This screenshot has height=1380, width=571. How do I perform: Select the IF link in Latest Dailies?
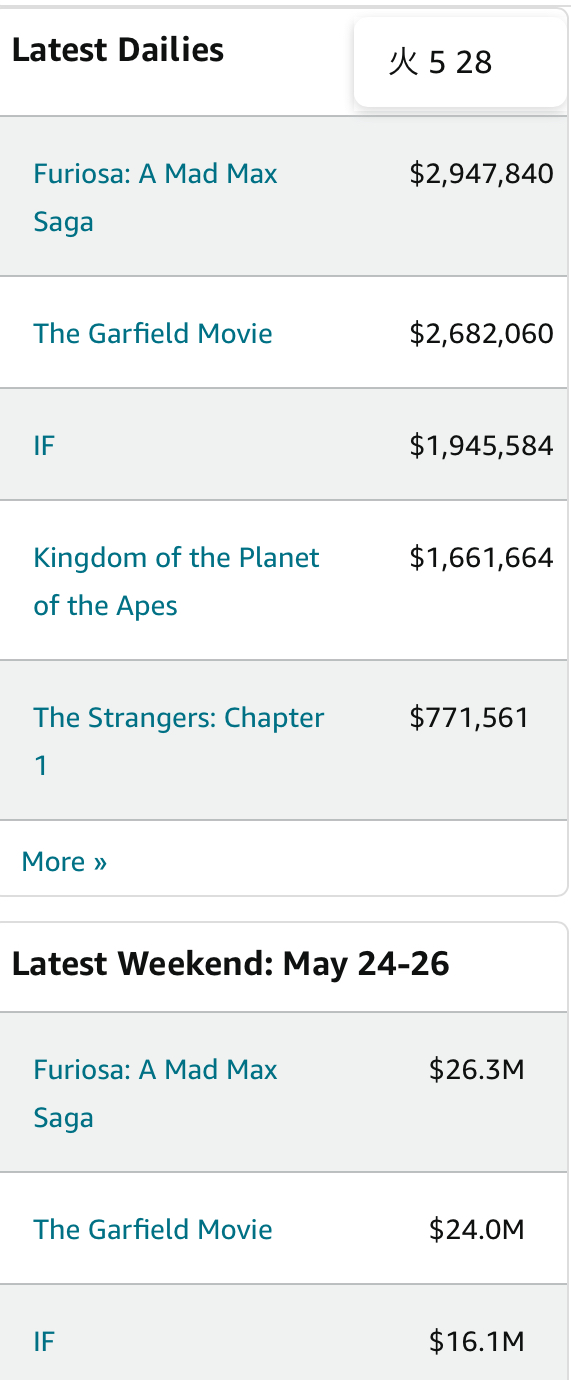click(43, 445)
